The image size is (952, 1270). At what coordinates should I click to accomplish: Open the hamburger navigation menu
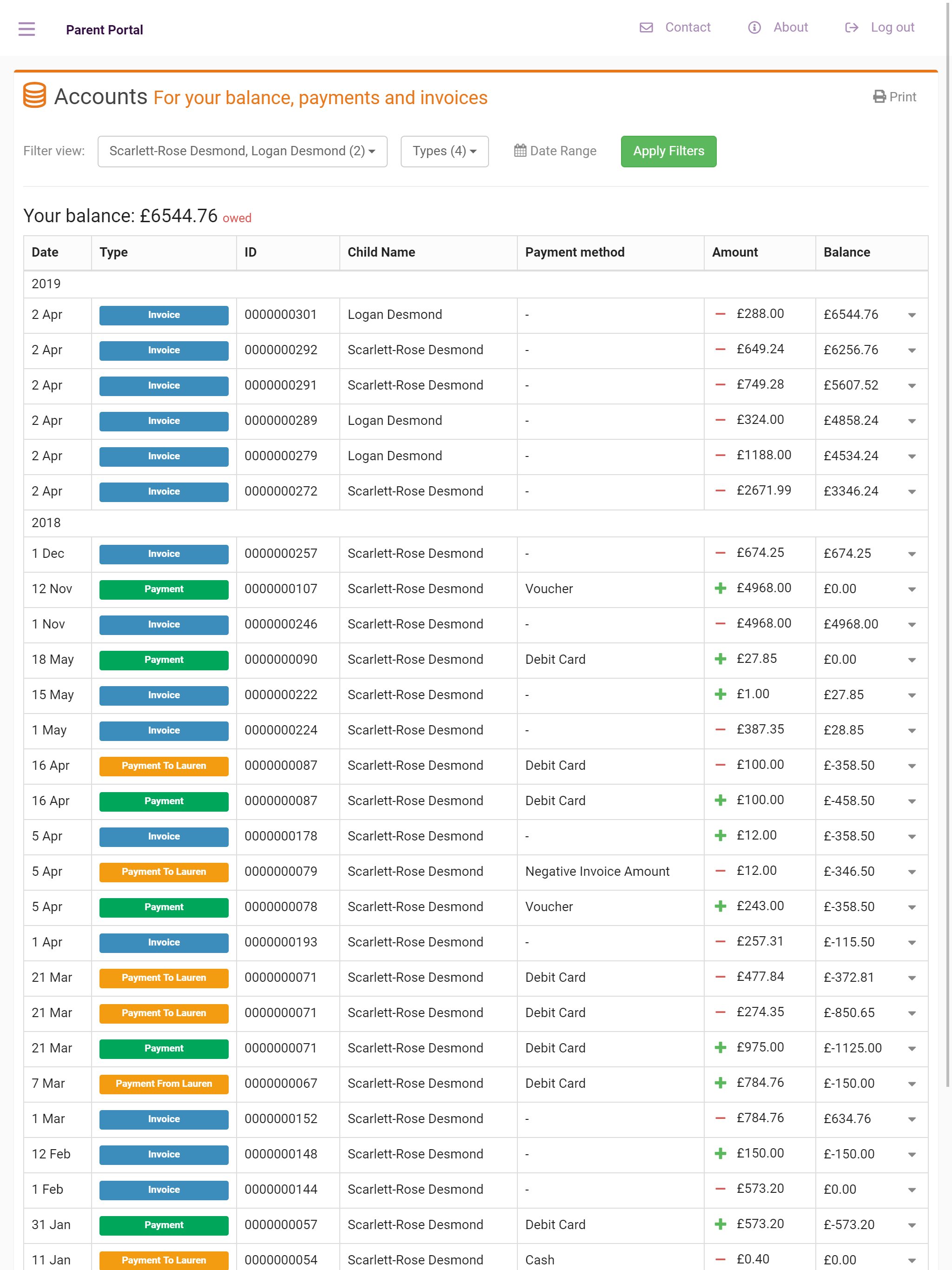click(26, 29)
